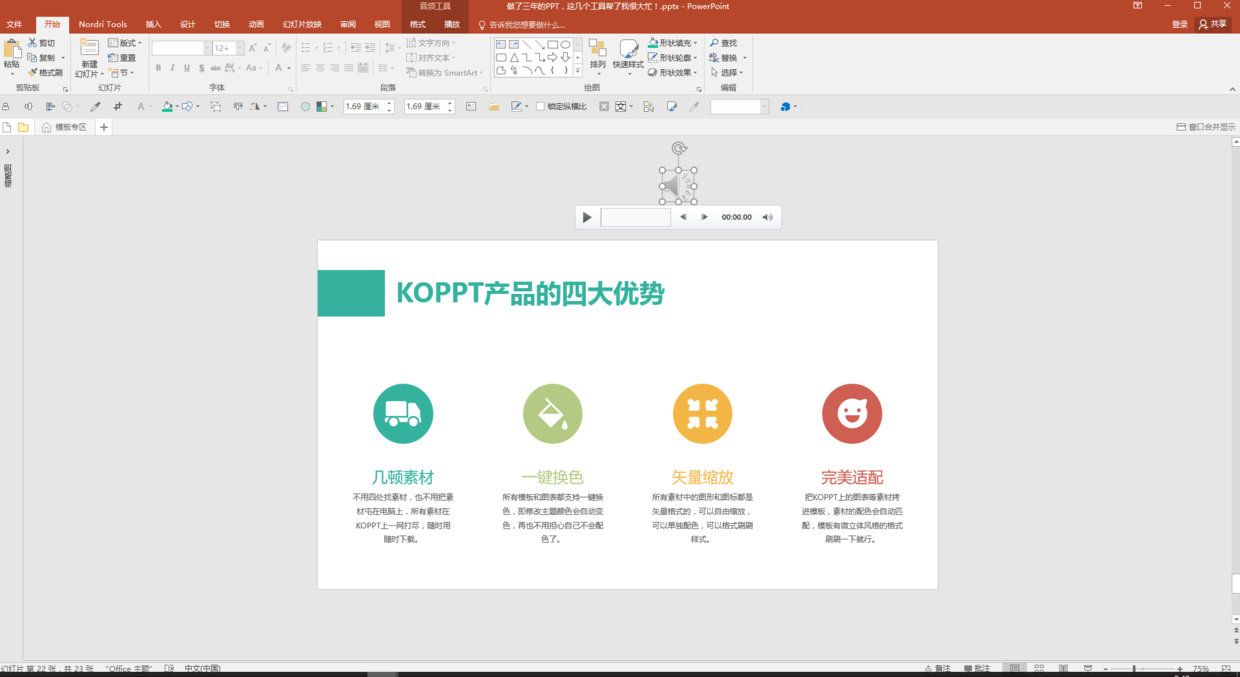Switch to the Design (设计) tab
Screen dimensions: 1240x677
click(x=188, y=24)
